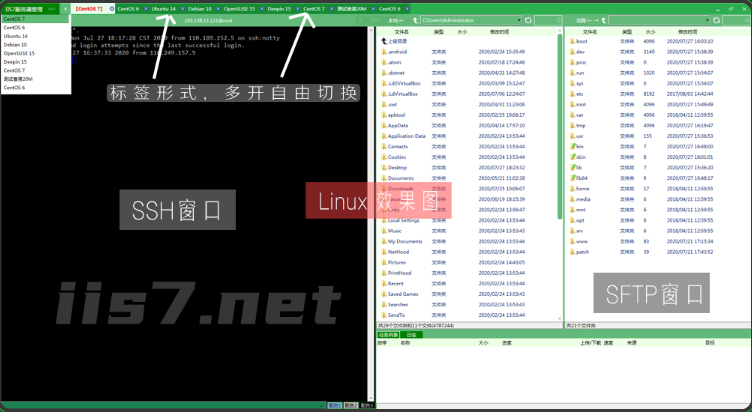
Task: Choose Deepin 15 in the server dropdown list
Action: click(36, 62)
